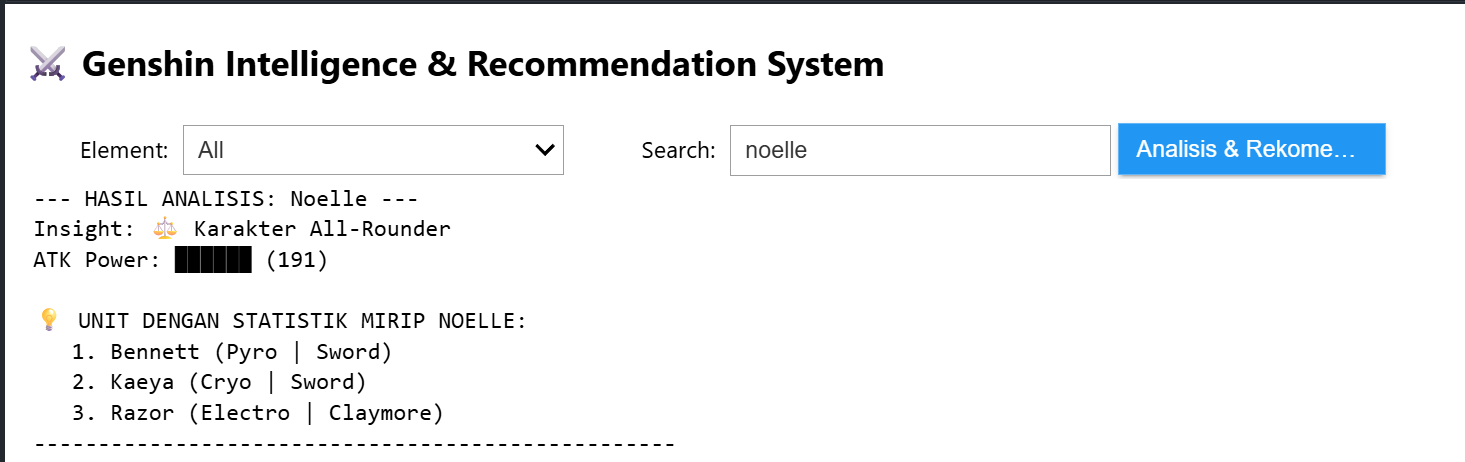Select the Razor (Electro | Claymore) result
The height and width of the screenshot is (462, 1465).
(x=276, y=413)
